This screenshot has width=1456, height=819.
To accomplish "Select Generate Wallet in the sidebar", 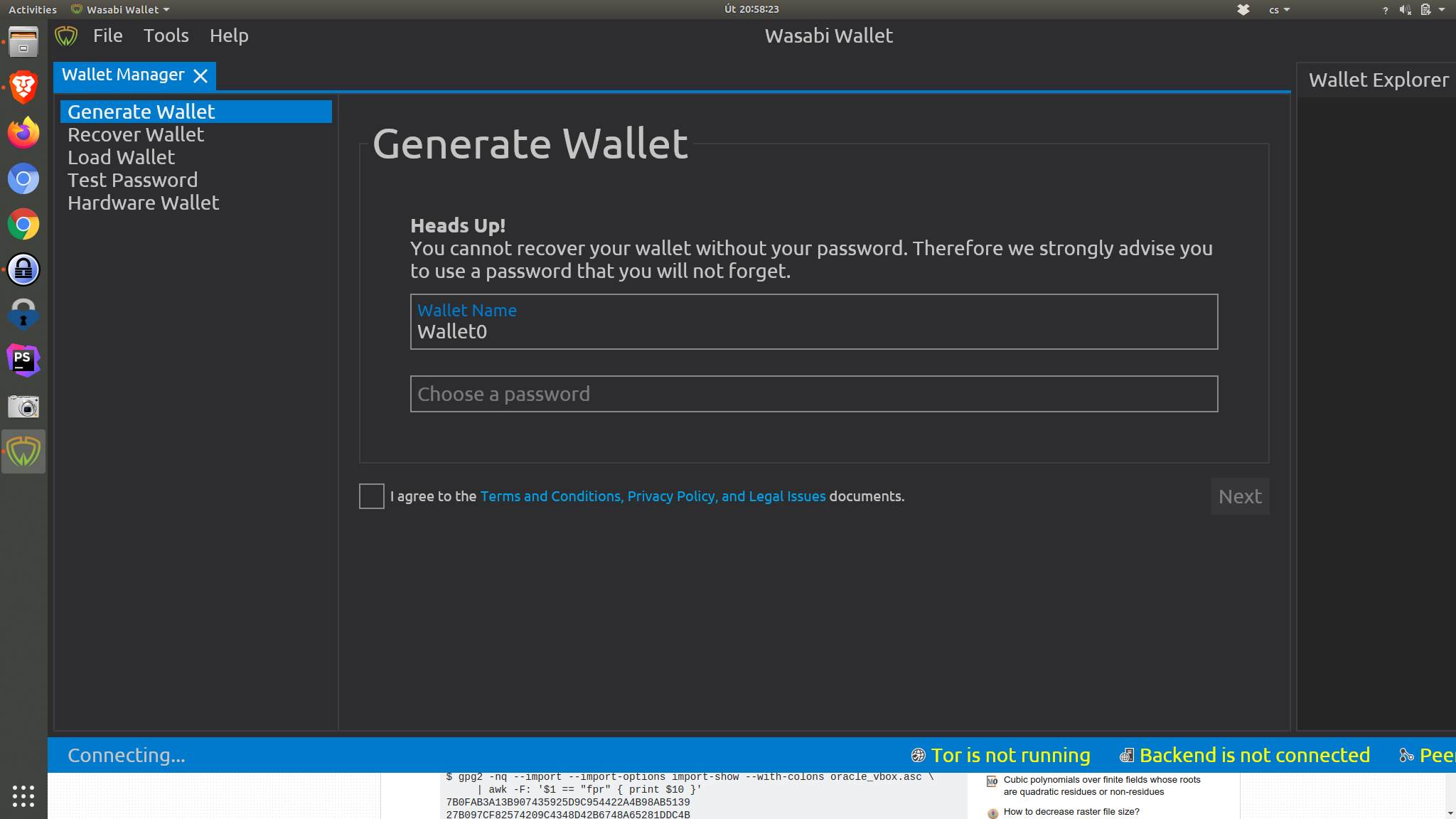I will (x=196, y=112).
